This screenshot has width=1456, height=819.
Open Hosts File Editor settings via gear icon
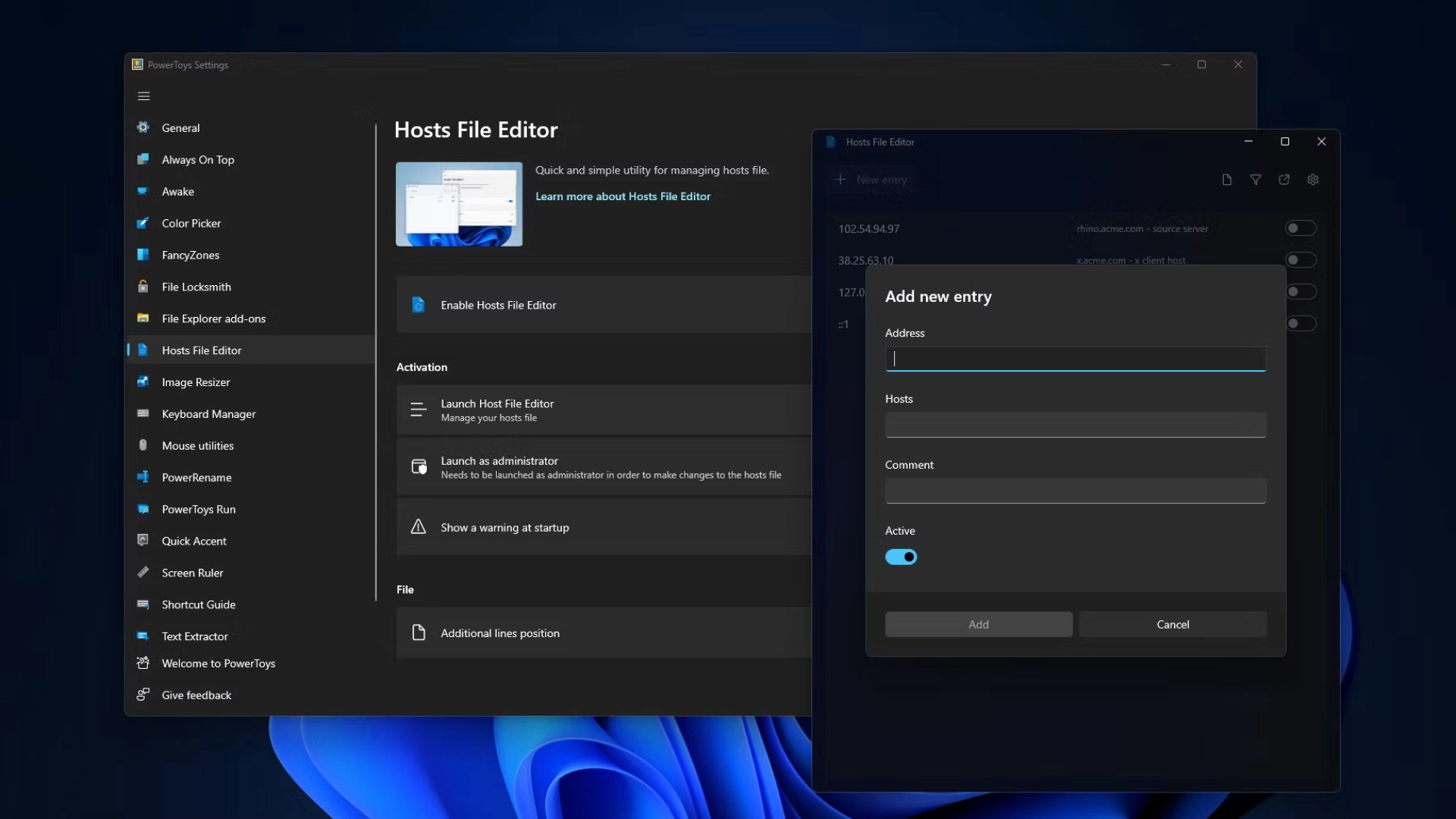1313,180
